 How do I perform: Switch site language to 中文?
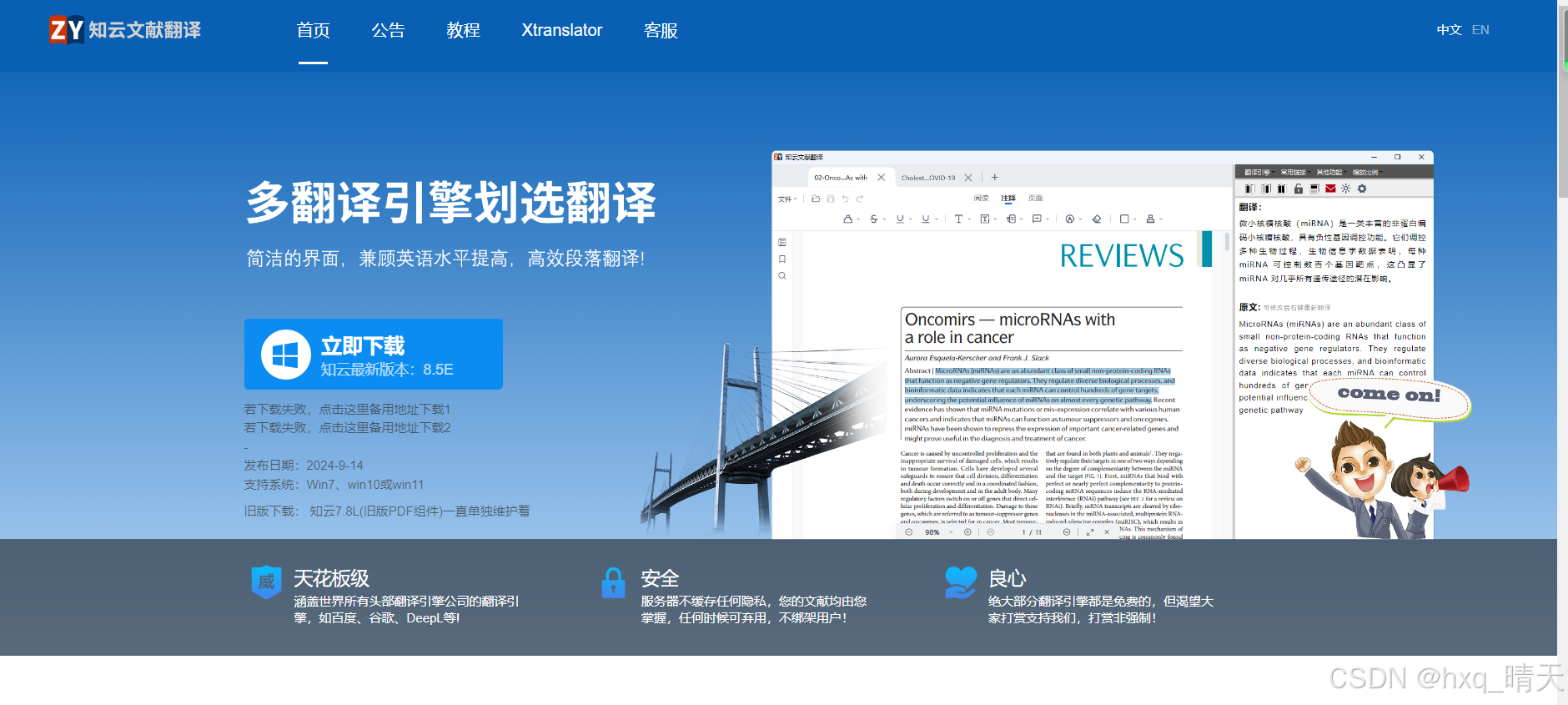tap(1450, 30)
